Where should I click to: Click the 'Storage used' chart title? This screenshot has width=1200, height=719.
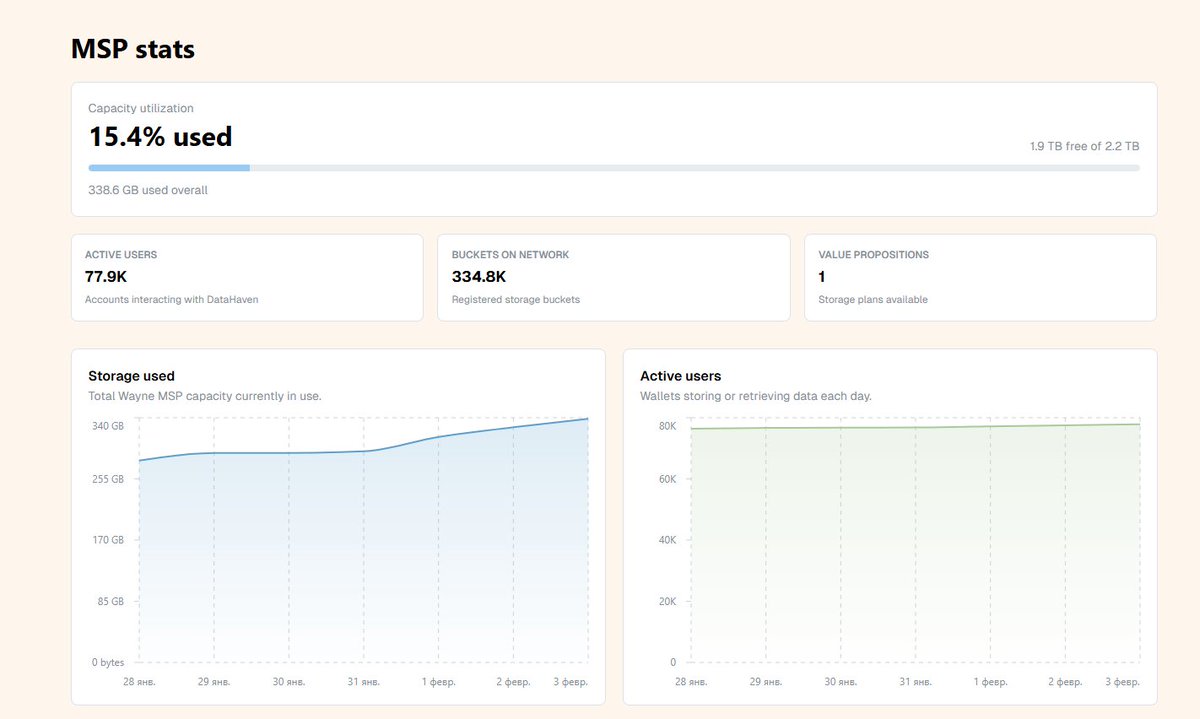pyautogui.click(x=131, y=376)
